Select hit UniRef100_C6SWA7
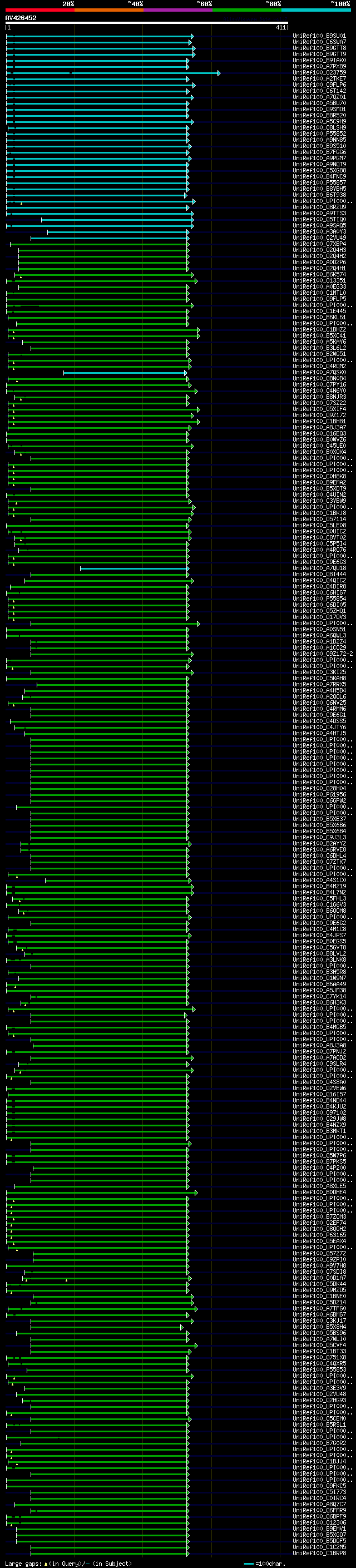Viewport: 356px width, 1568px height. tap(319, 42)
